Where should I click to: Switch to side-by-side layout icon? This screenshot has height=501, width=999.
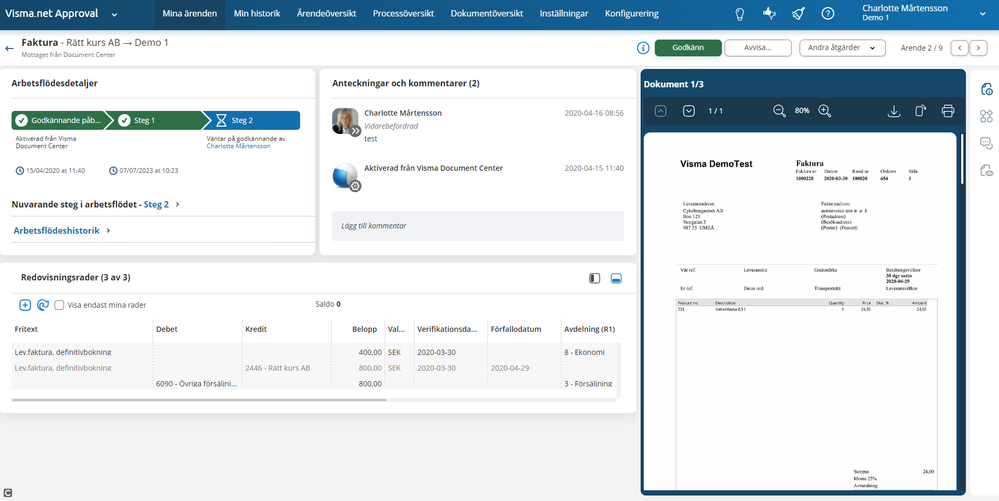(594, 278)
